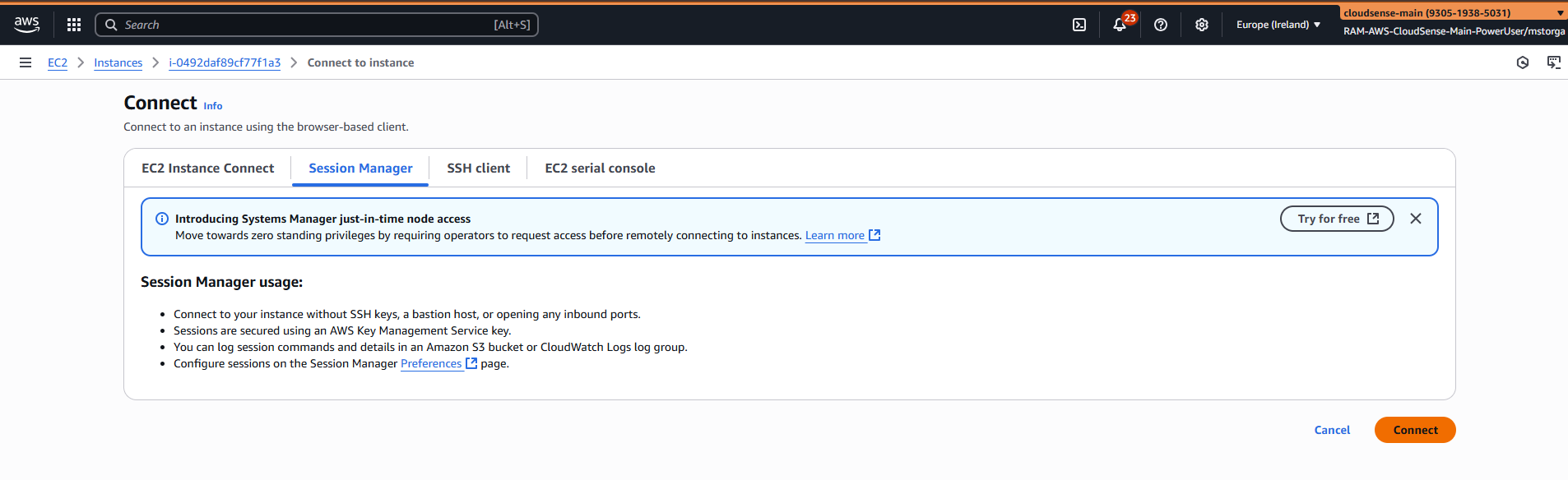The width and height of the screenshot is (1568, 480).
Task: Open the Session Manager Preferences link
Action: [x=431, y=363]
